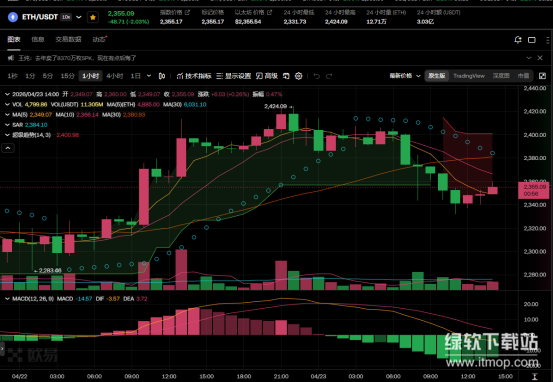Redo the chart action

[329, 76]
